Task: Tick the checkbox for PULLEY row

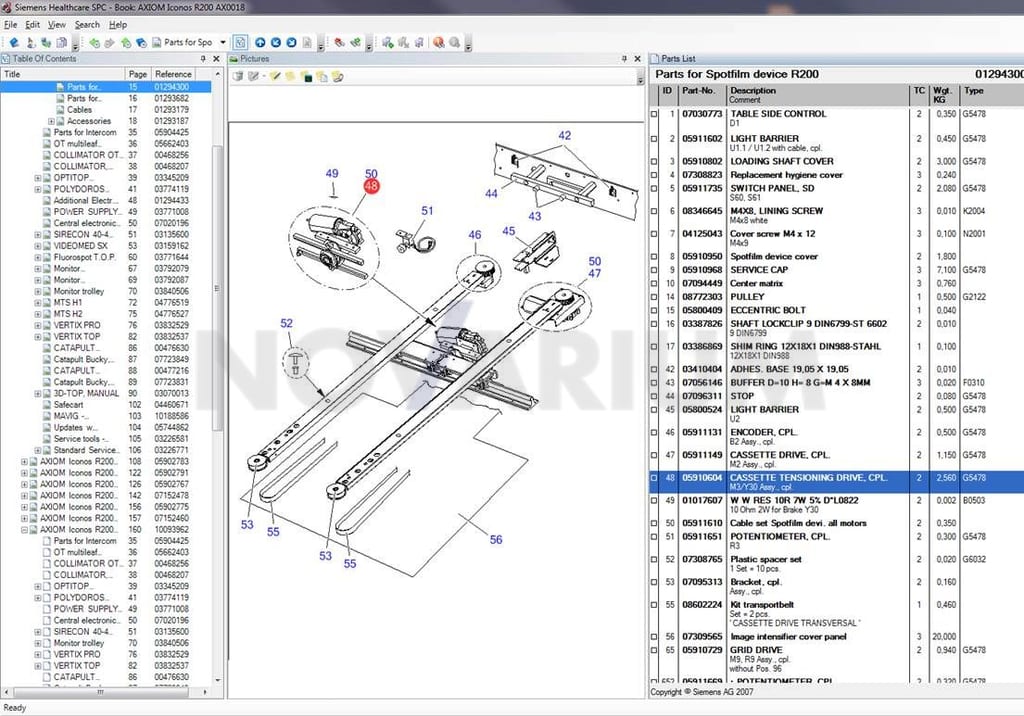Action: 654,297
